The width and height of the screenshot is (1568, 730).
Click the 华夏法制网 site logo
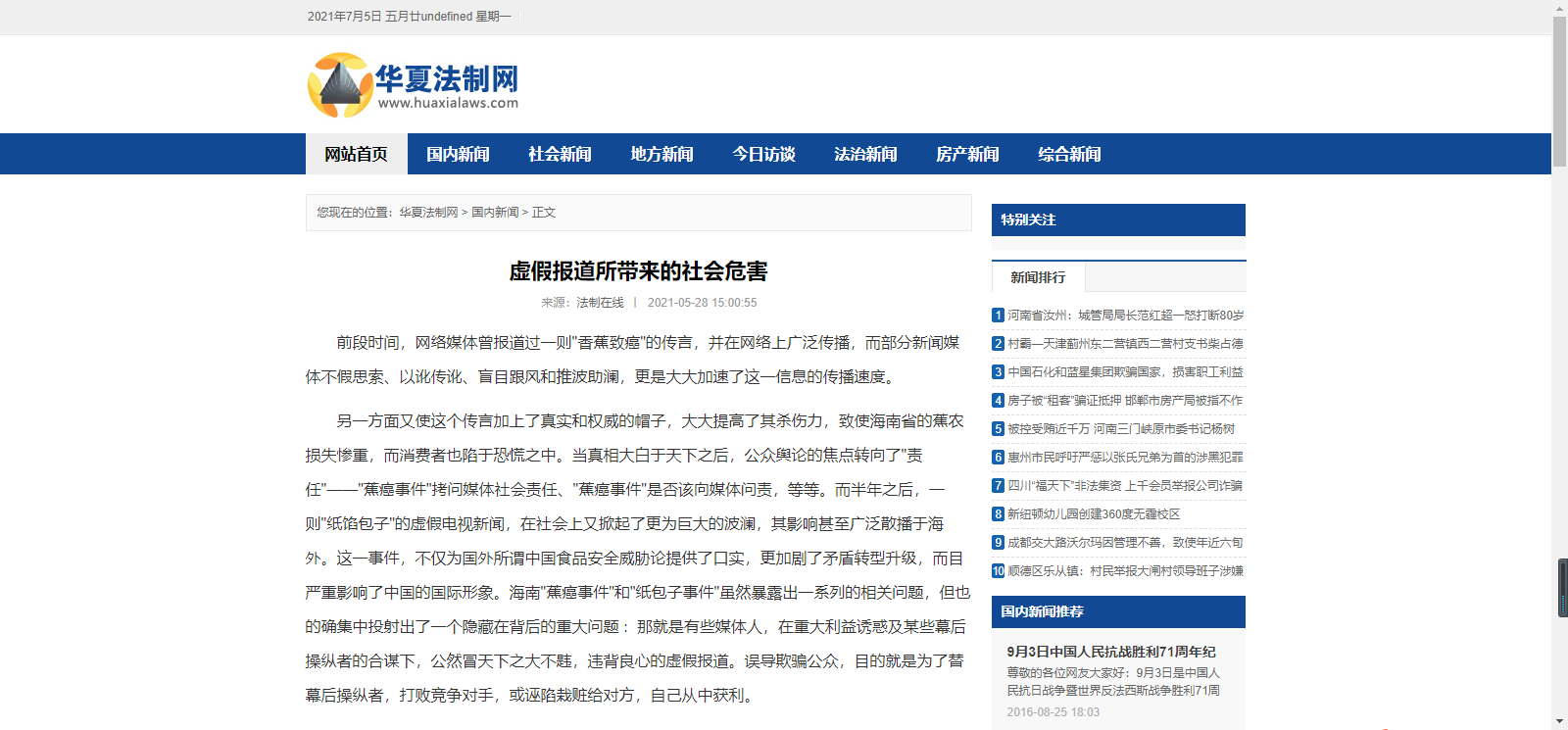pyautogui.click(x=413, y=85)
